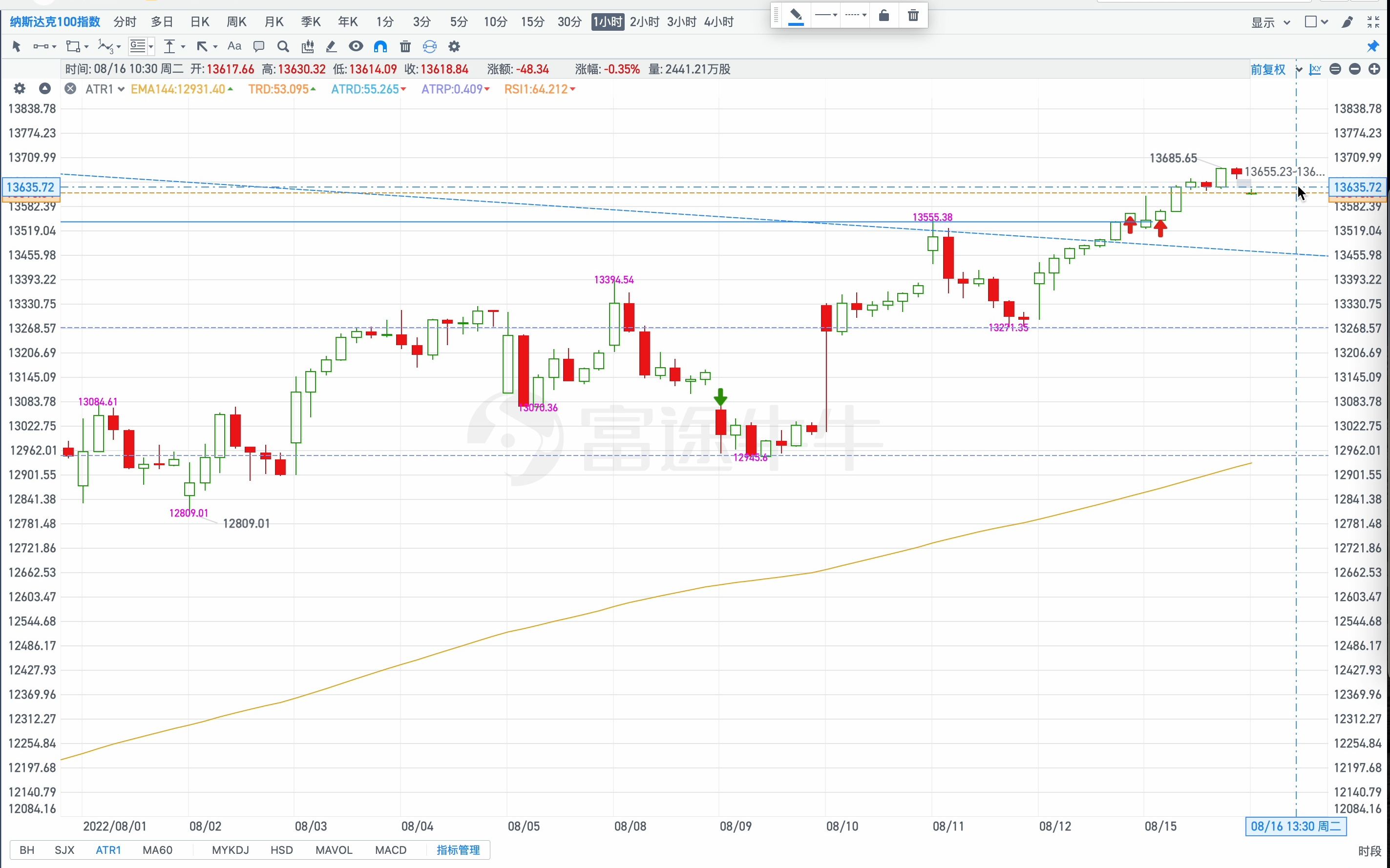Click the 纳斯达克100指数 title link
The height and width of the screenshot is (868, 1390).
[x=55, y=22]
